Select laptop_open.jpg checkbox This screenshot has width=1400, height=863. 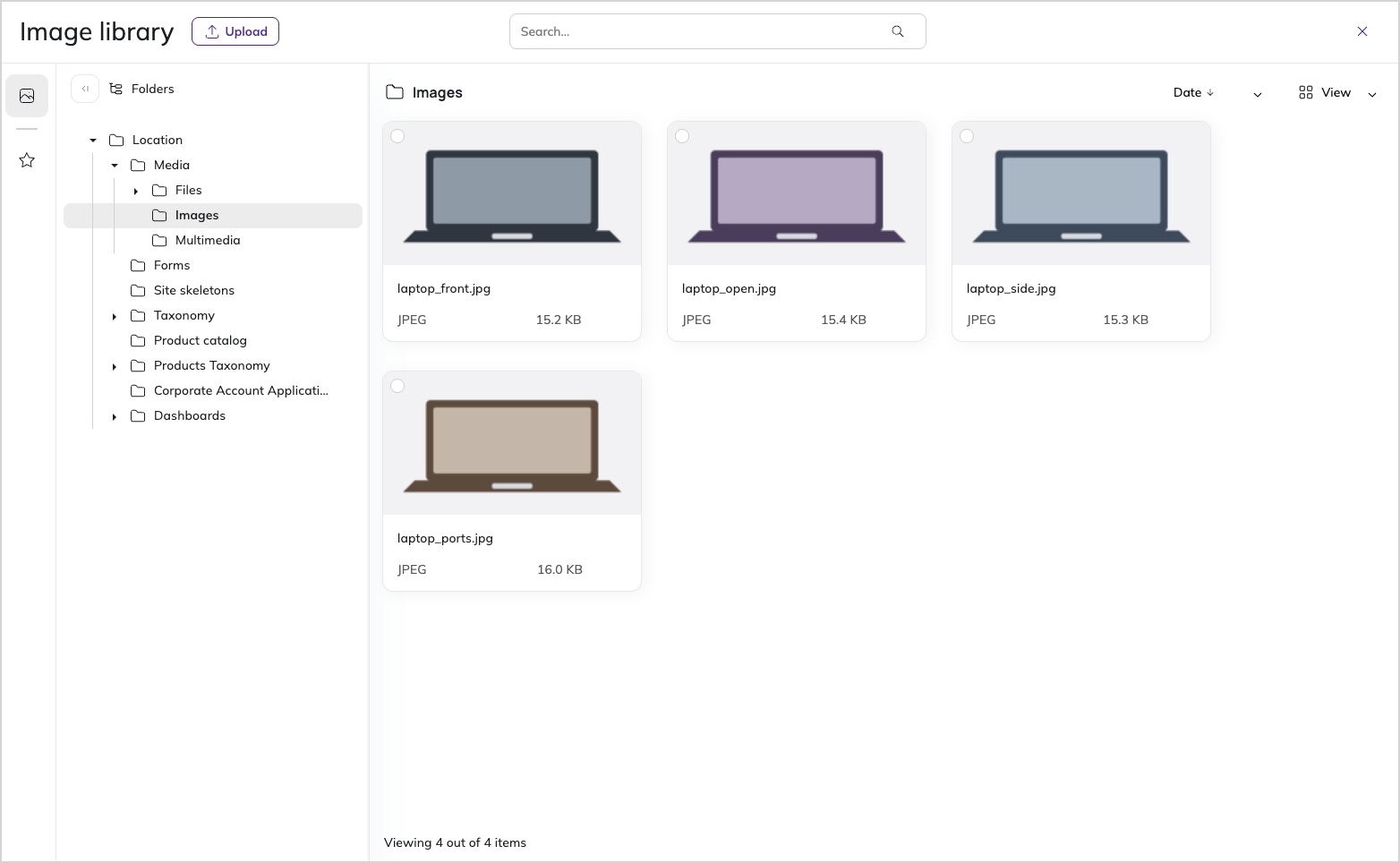tap(682, 136)
